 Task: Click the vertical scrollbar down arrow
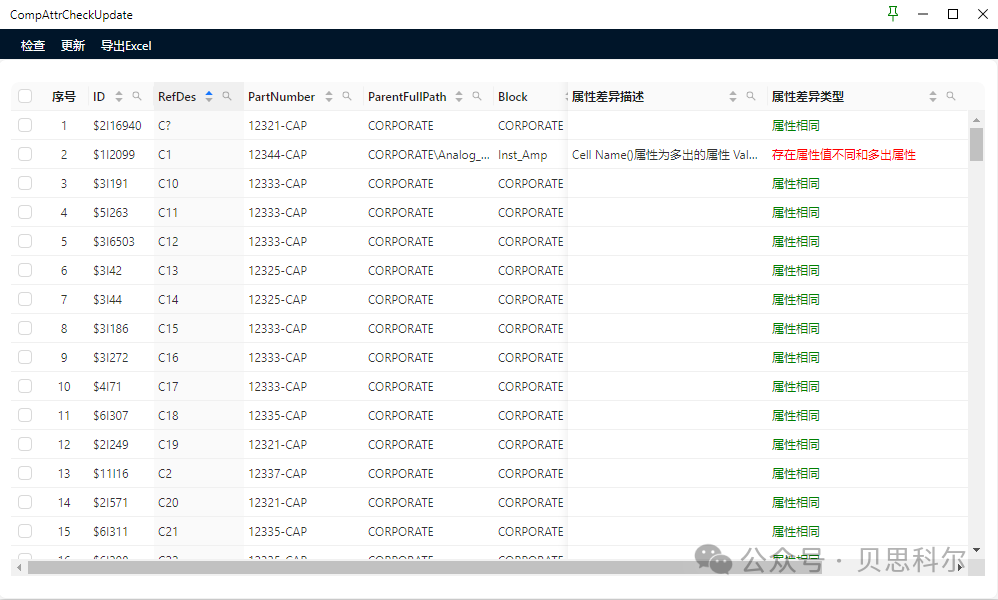976,550
